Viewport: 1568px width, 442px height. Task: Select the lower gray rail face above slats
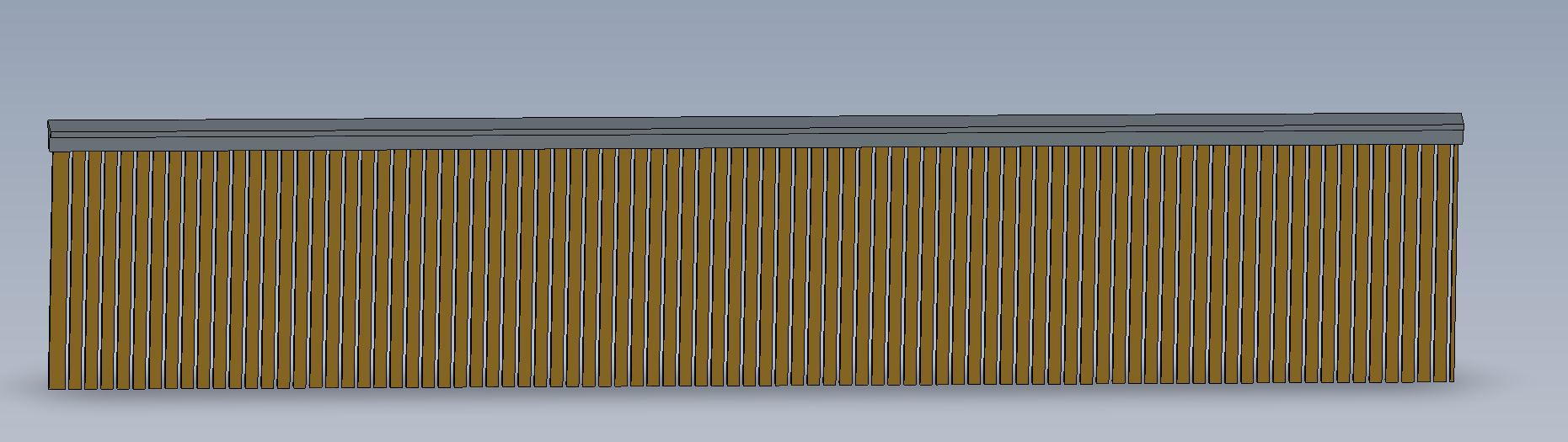755,141
